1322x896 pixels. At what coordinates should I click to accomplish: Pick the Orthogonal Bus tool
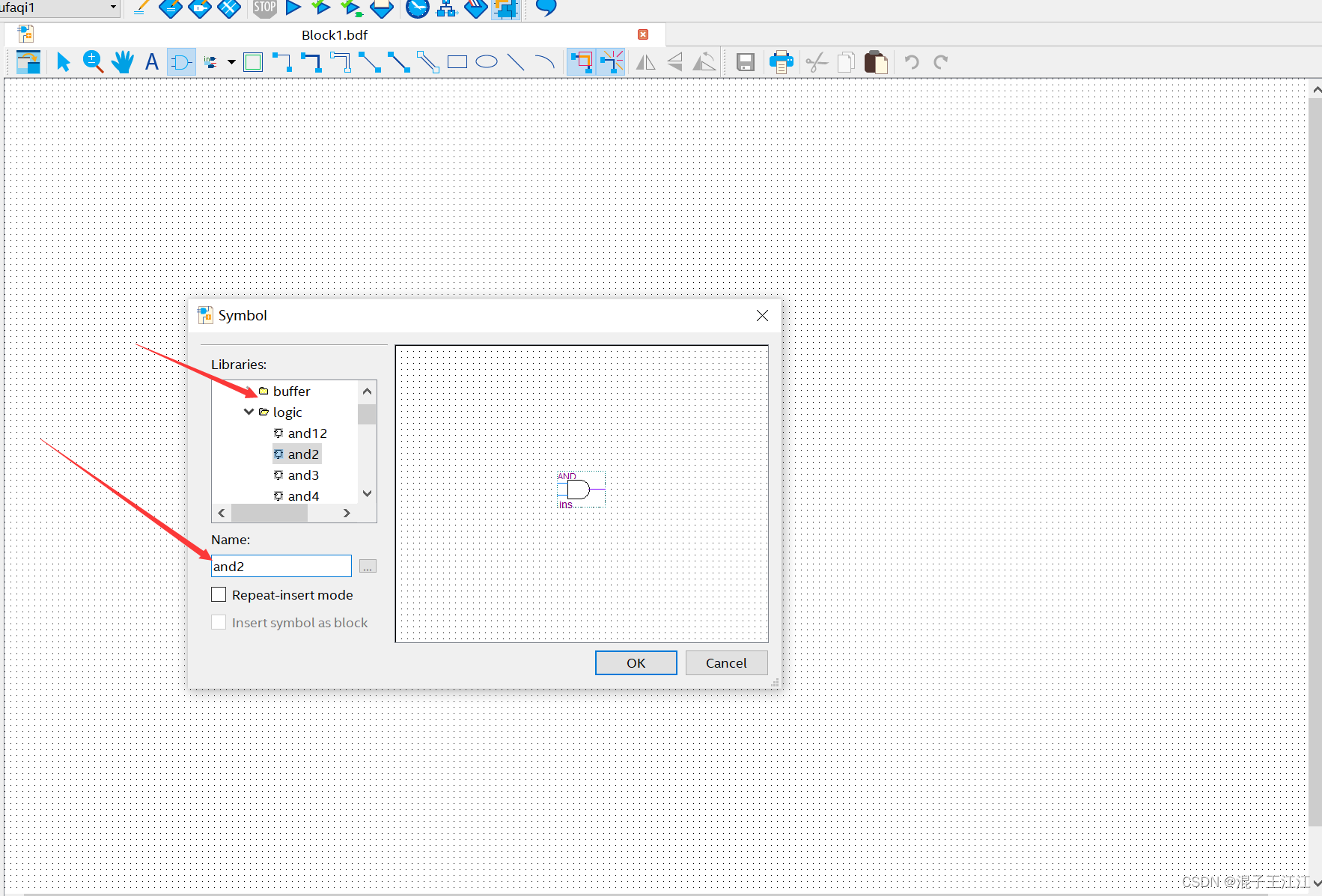tap(311, 62)
